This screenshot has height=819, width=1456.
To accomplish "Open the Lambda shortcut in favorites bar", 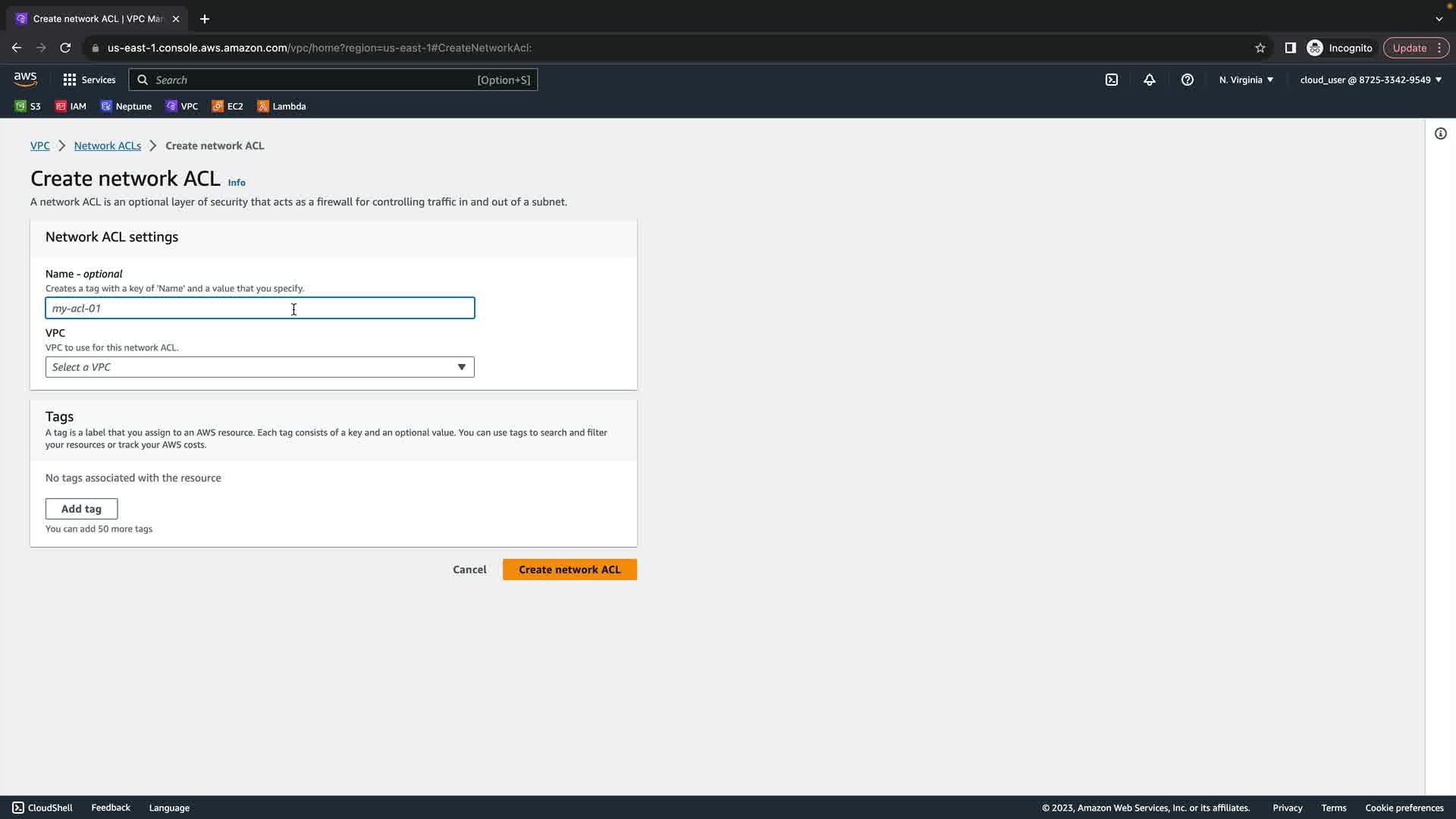I will pyautogui.click(x=281, y=106).
